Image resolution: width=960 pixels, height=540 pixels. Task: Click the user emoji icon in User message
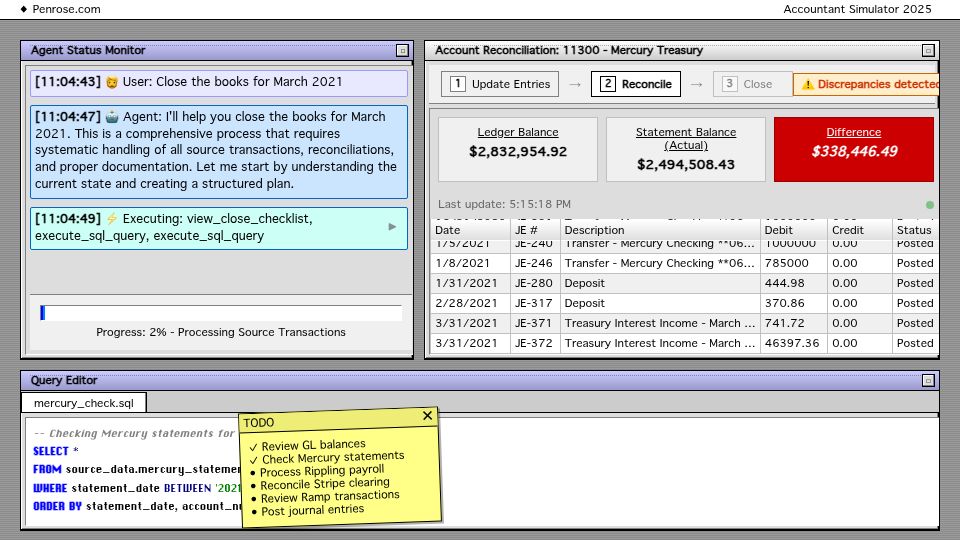tap(111, 82)
